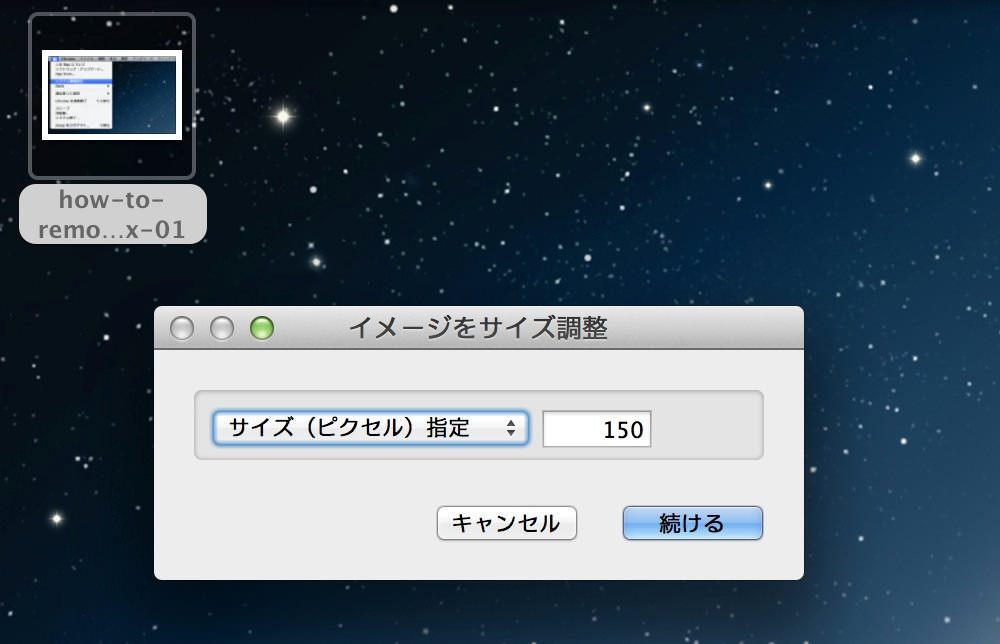Viewport: 1000px width, 644px height.
Task: Click the minimize button of resize dialog
Action: click(x=222, y=328)
